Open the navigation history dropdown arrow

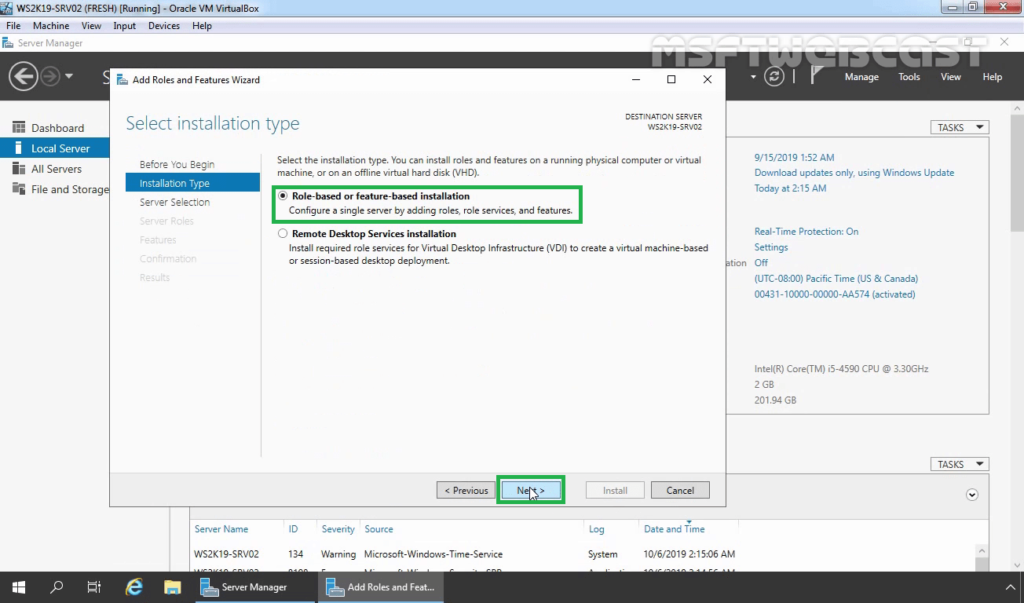click(69, 76)
